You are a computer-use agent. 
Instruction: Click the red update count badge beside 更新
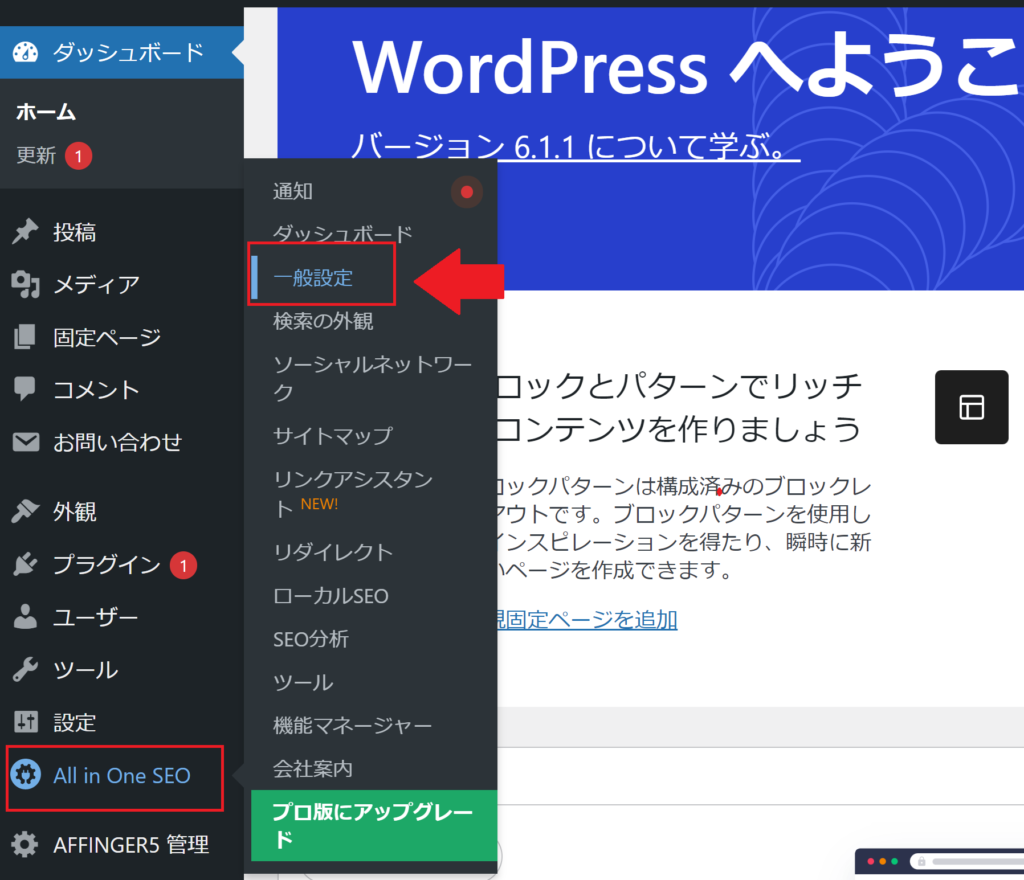click(78, 156)
